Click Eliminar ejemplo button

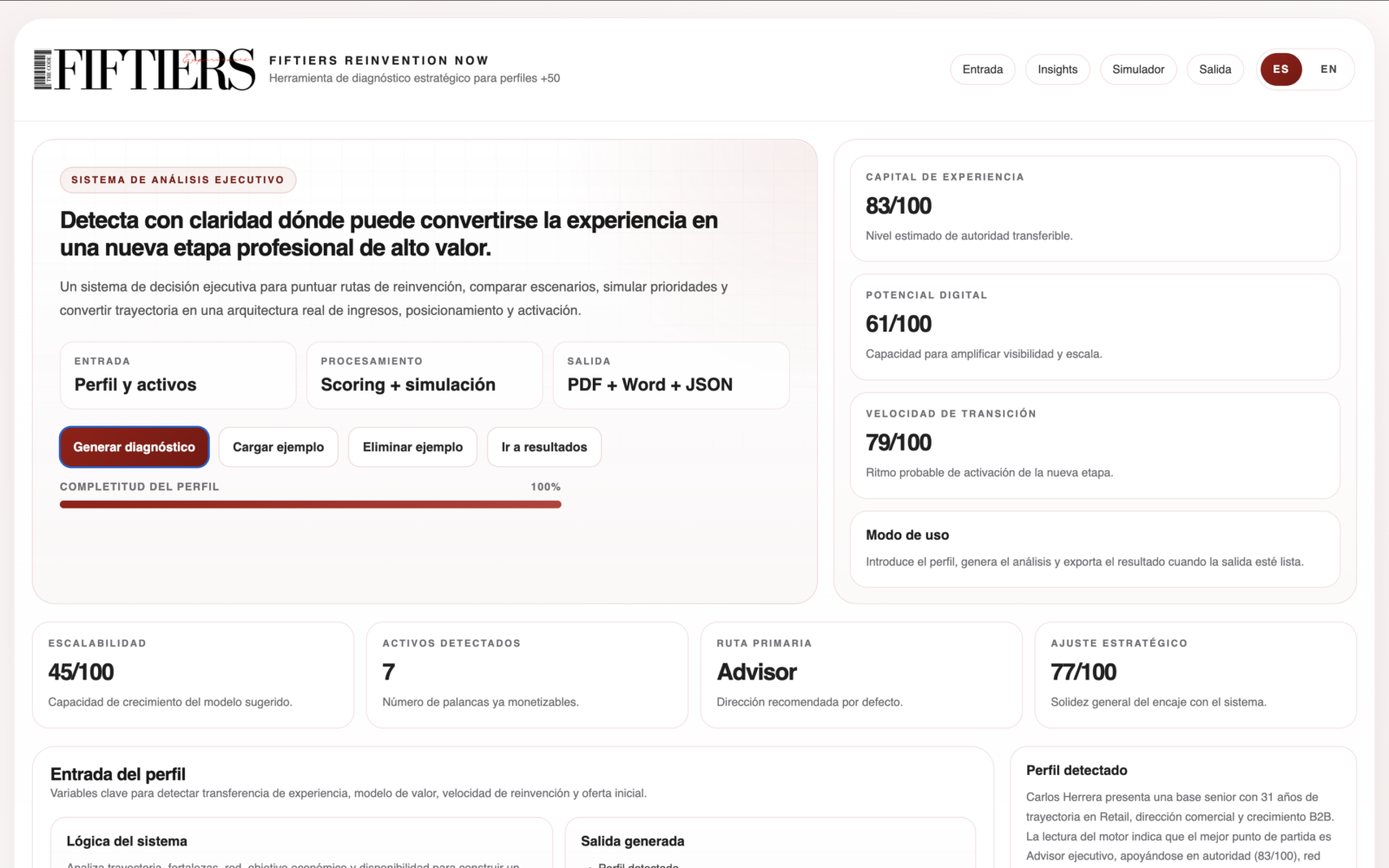[412, 447]
